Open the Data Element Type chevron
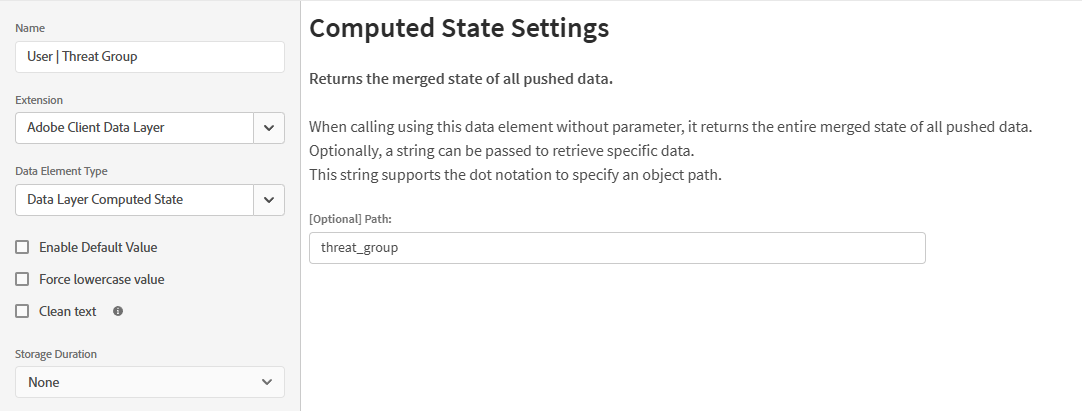 pyautogui.click(x=269, y=200)
